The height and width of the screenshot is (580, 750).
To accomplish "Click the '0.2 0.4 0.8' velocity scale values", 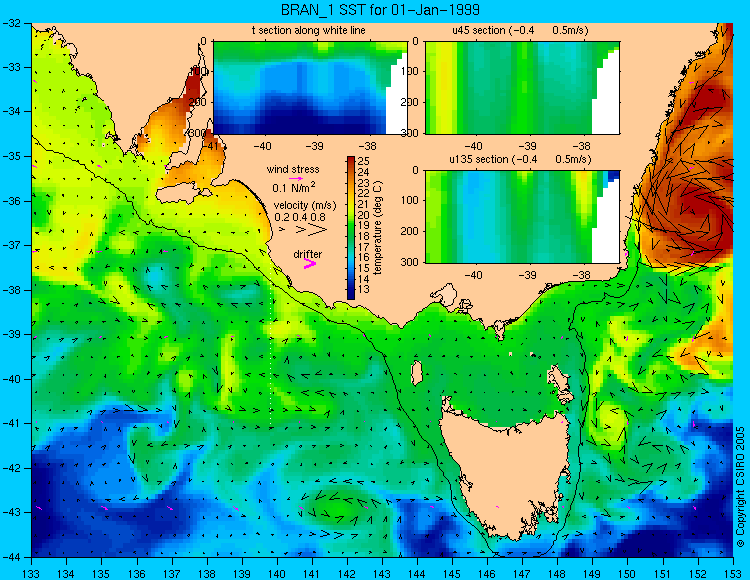I will 300,217.
